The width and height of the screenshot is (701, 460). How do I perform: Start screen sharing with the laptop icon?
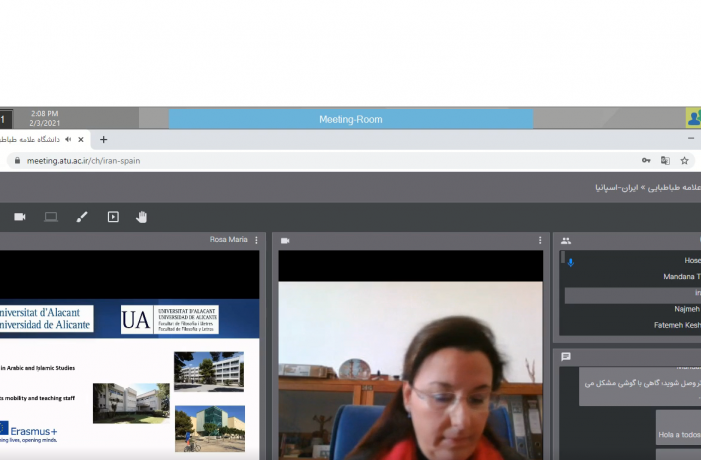51,217
